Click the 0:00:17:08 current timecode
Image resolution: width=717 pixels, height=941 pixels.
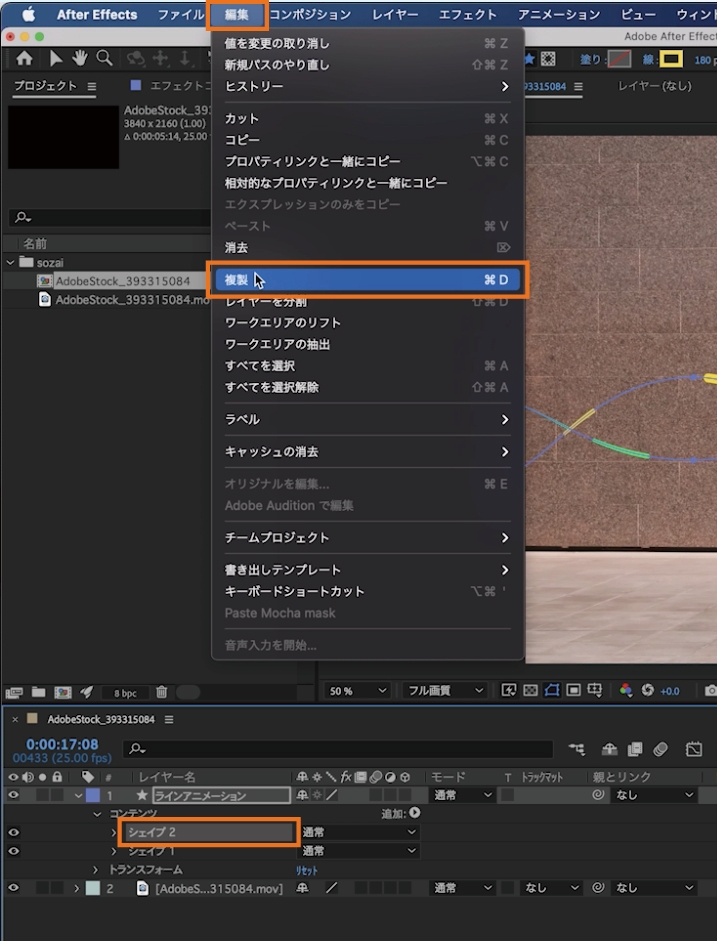point(62,745)
